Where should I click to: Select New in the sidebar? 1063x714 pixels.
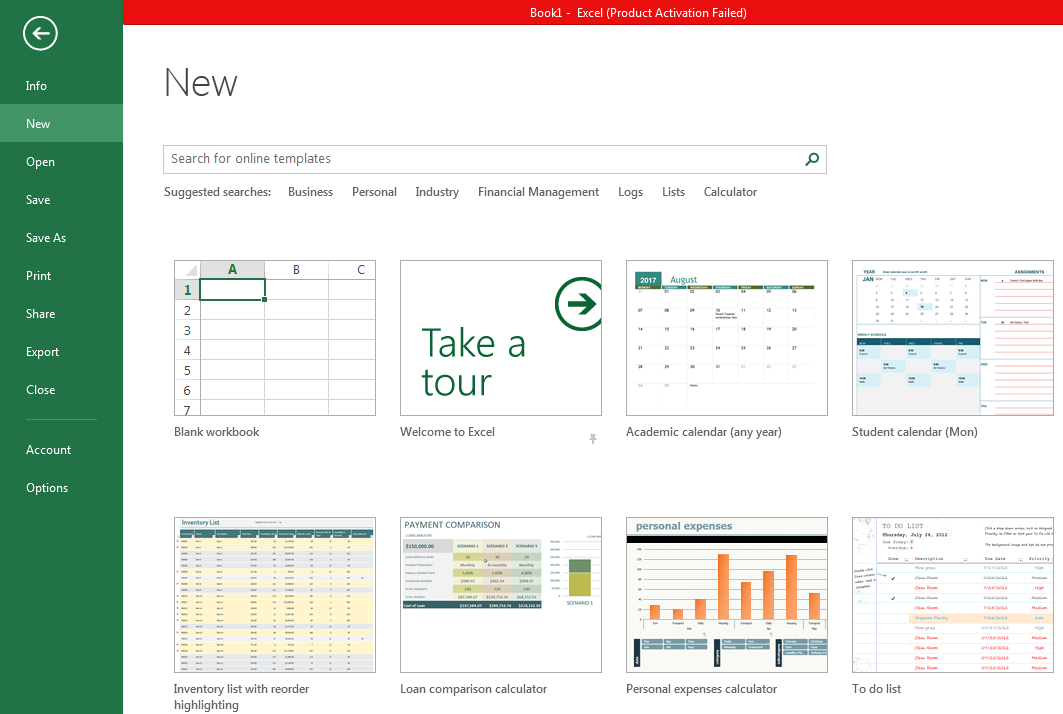tap(61, 123)
